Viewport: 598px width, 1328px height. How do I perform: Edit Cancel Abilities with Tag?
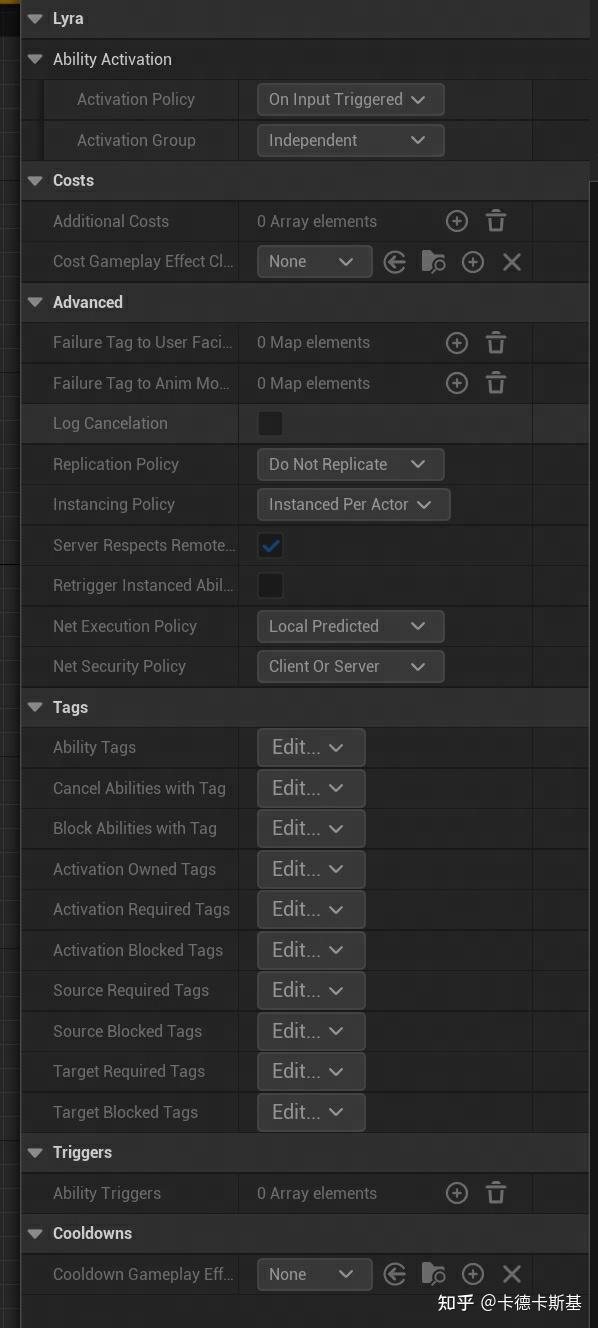[x=311, y=788]
